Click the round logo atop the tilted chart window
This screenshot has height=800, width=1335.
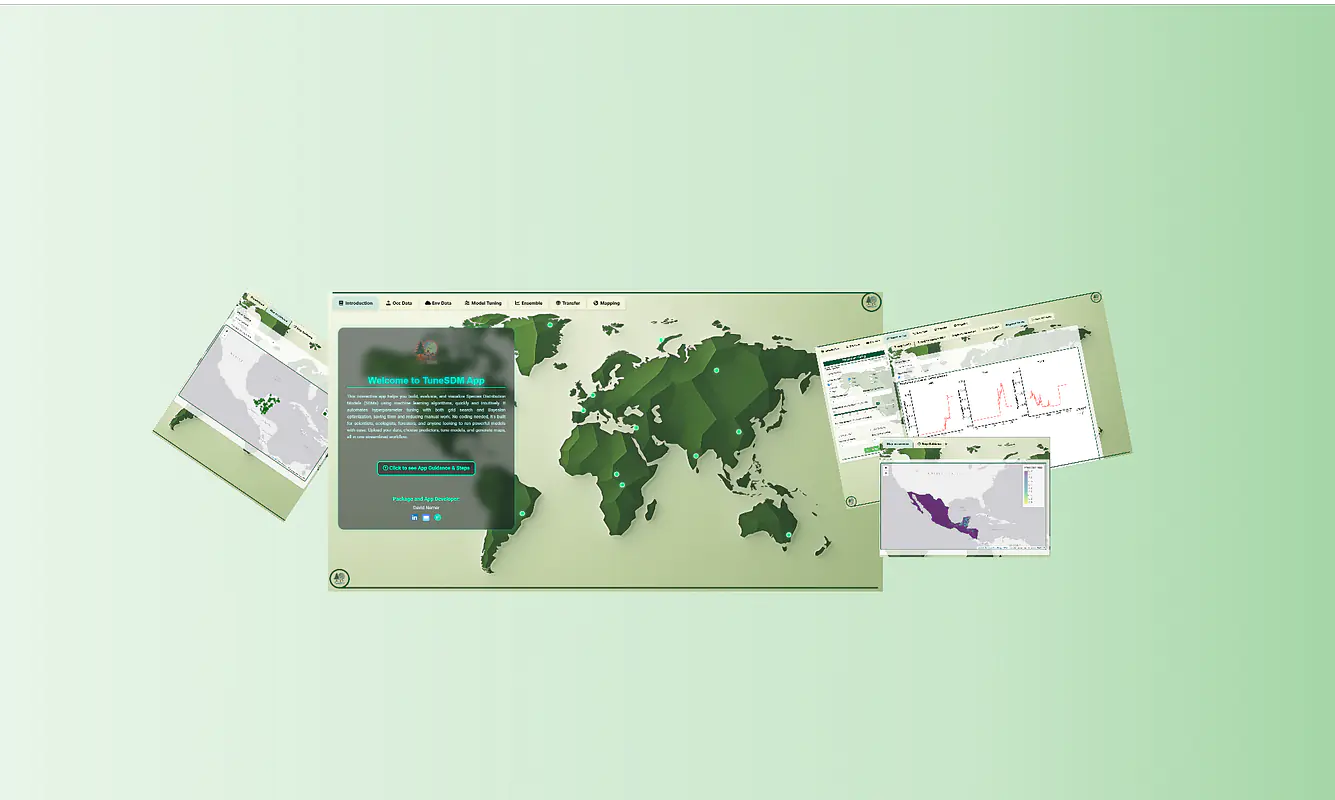point(1096,297)
